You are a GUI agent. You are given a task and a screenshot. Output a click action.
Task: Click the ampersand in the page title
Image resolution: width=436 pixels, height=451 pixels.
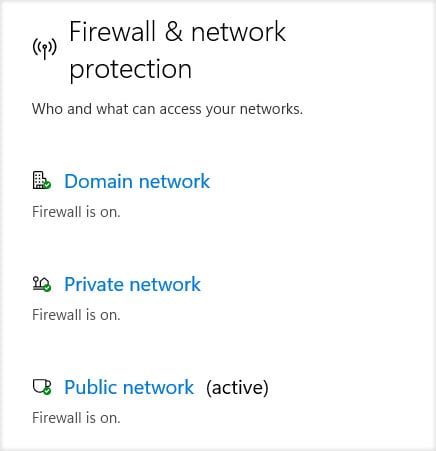tap(174, 32)
